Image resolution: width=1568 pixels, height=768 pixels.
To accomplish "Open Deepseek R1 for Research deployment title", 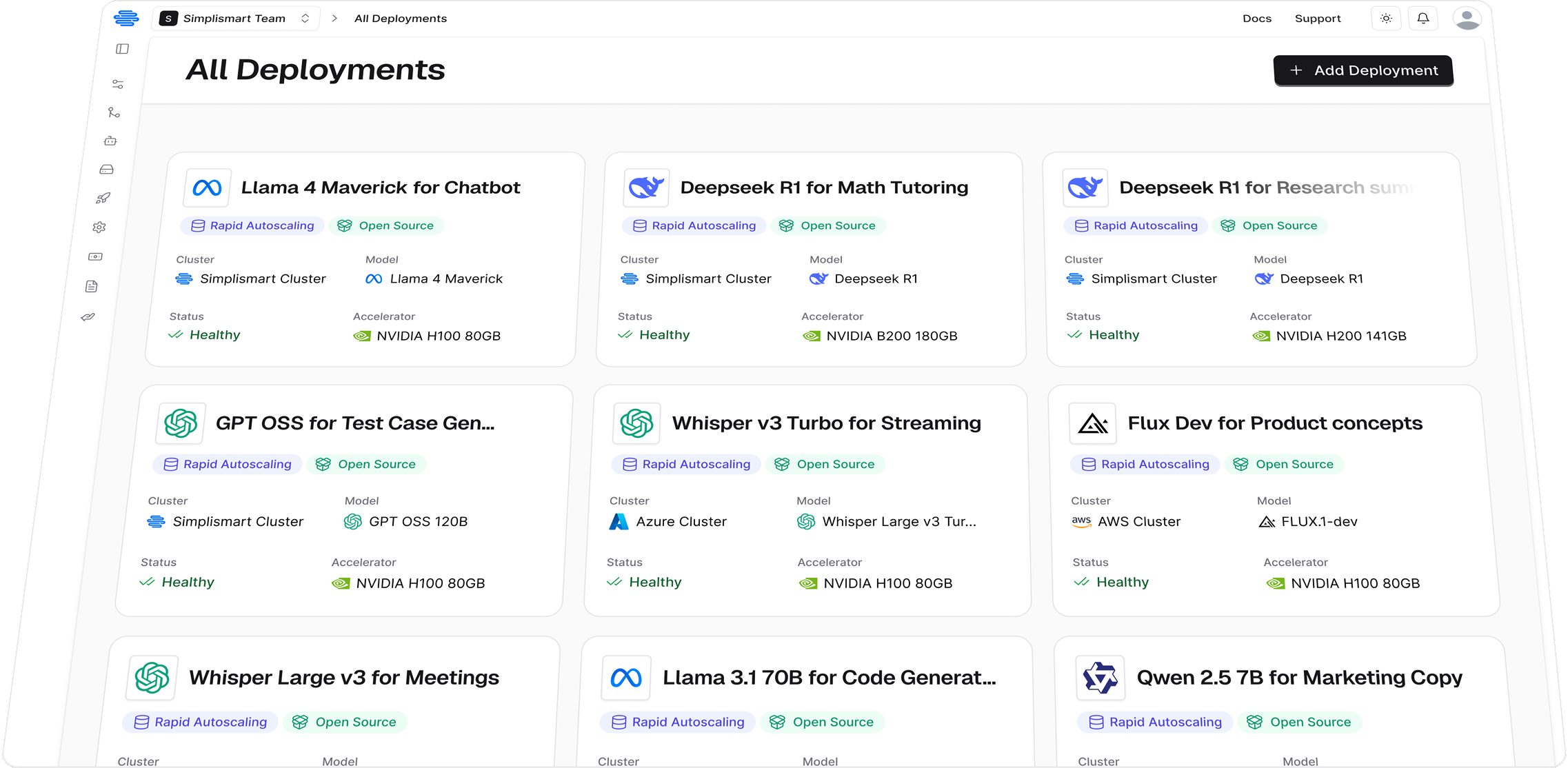I will tap(1266, 188).
